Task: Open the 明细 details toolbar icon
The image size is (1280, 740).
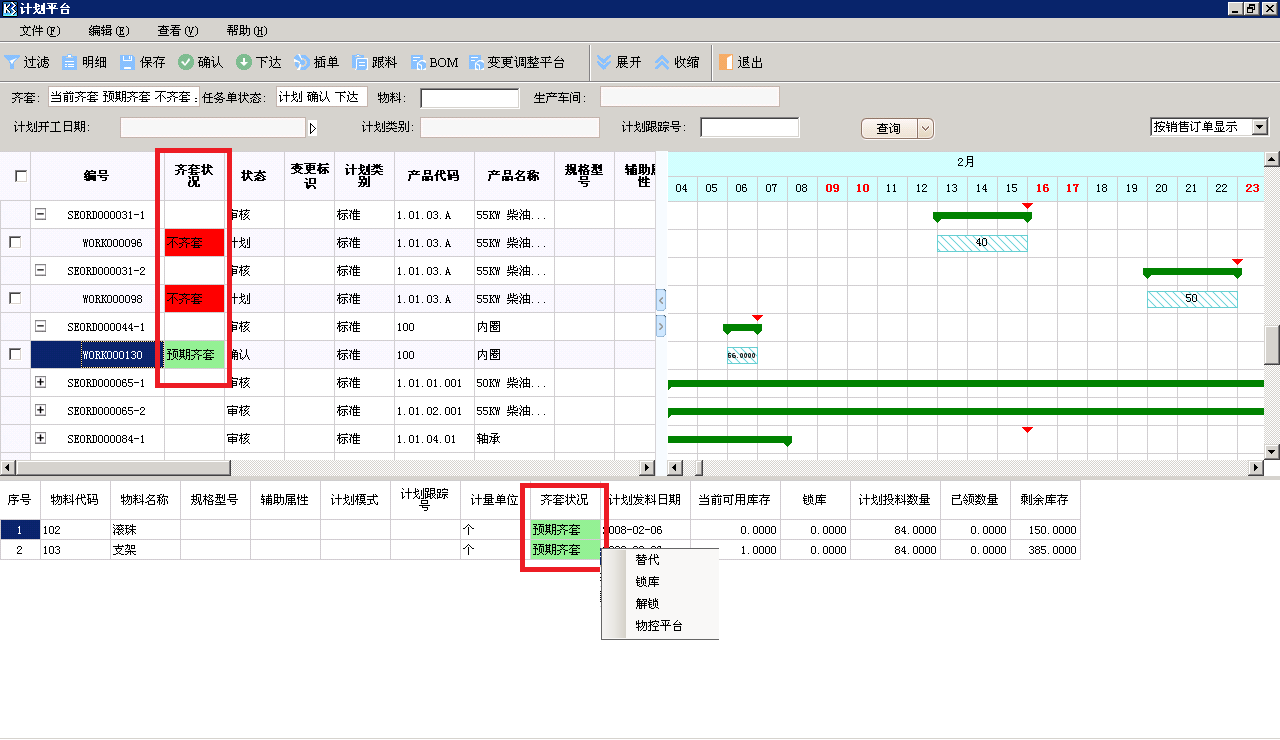Action: tap(70, 62)
